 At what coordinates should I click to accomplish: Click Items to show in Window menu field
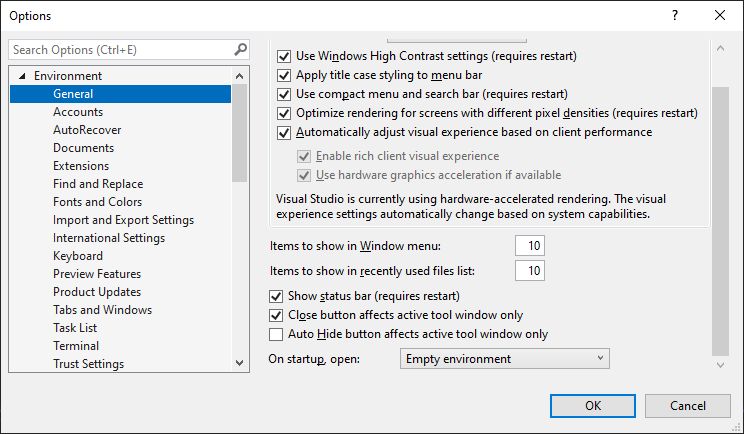point(530,246)
